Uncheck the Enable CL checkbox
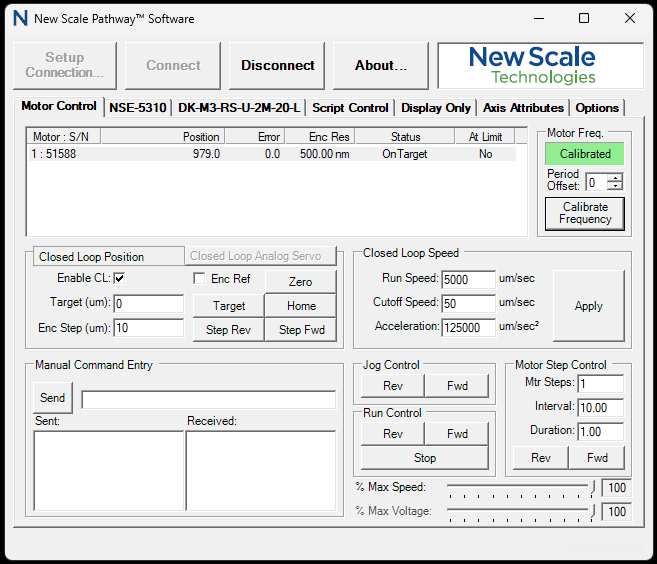 [119, 278]
